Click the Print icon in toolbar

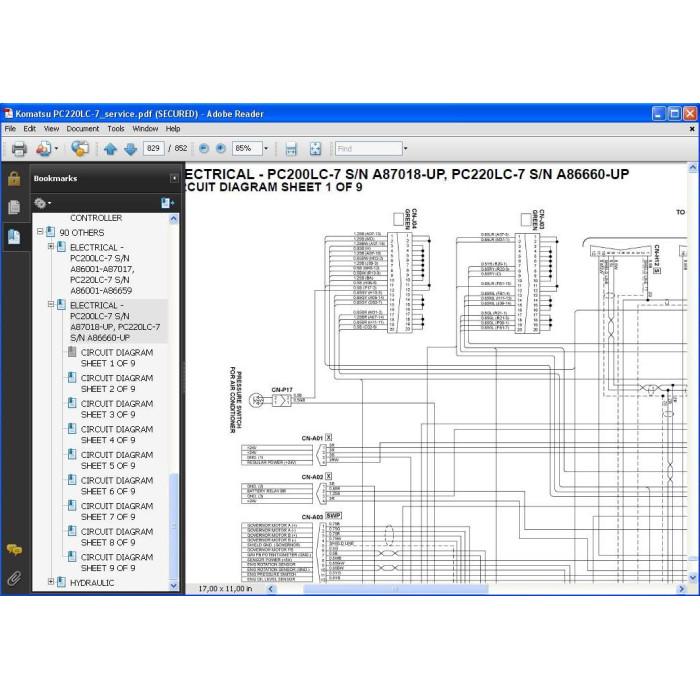pyautogui.click(x=19, y=149)
